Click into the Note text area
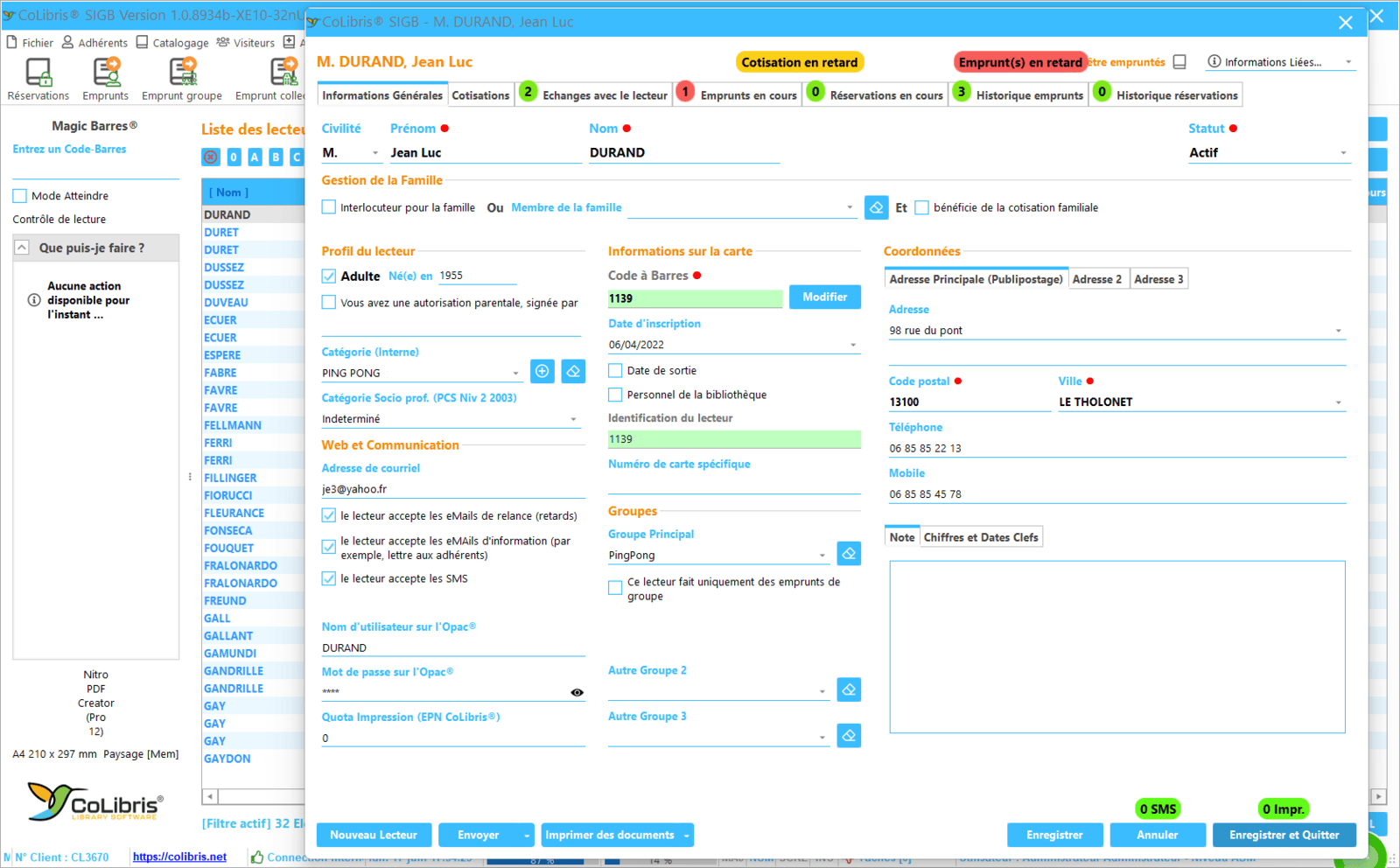Image resolution: width=1400 pixels, height=868 pixels. coord(1116,646)
